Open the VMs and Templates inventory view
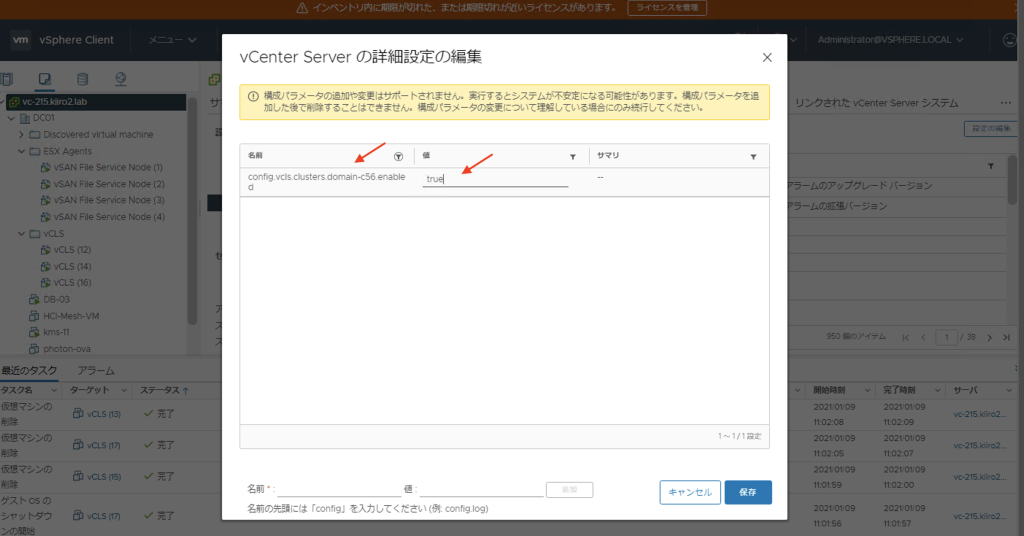 click(x=44, y=79)
